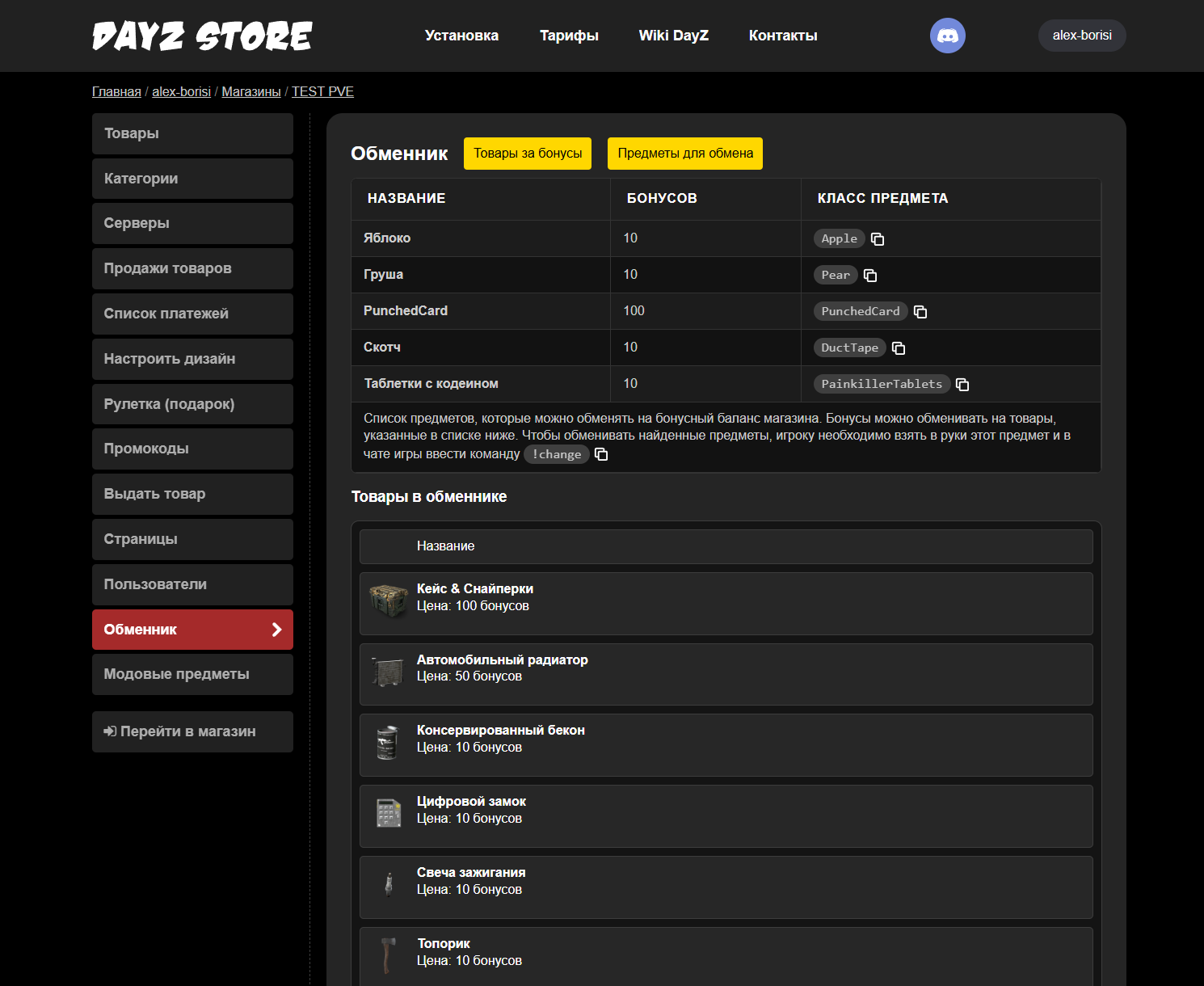Open the Топорик item title
Viewport: 1204px width, 986px height.
click(444, 944)
